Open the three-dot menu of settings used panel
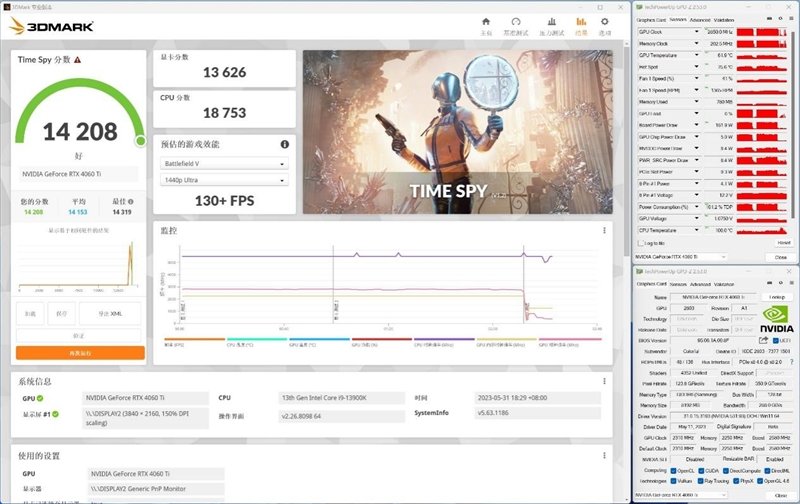The width and height of the screenshot is (800, 504). [x=604, y=456]
